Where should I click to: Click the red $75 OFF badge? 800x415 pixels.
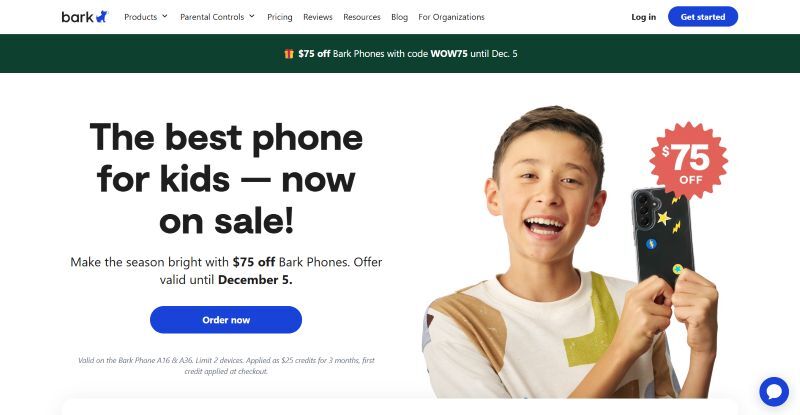pos(689,160)
